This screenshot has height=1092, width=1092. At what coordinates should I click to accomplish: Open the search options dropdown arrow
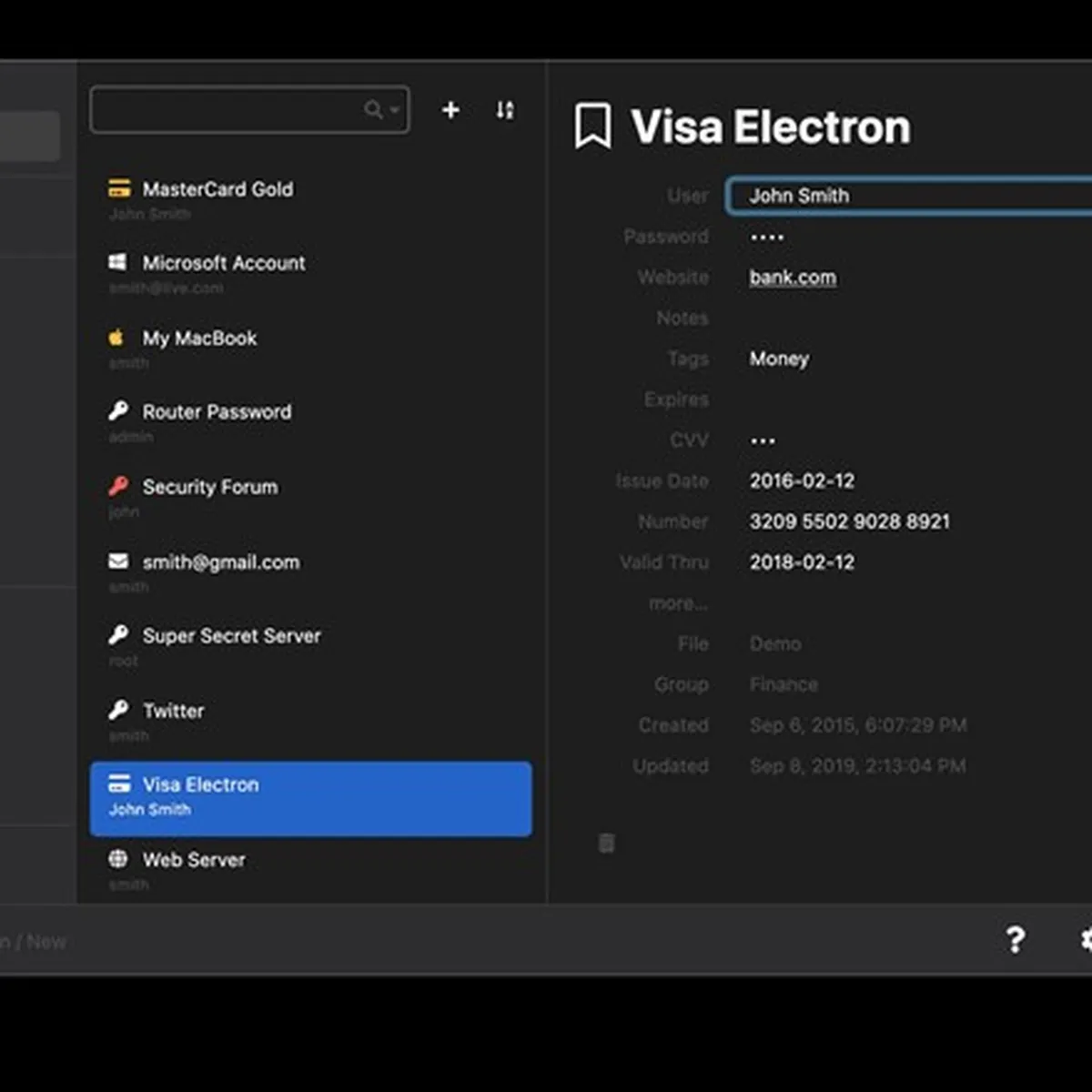[x=395, y=110]
